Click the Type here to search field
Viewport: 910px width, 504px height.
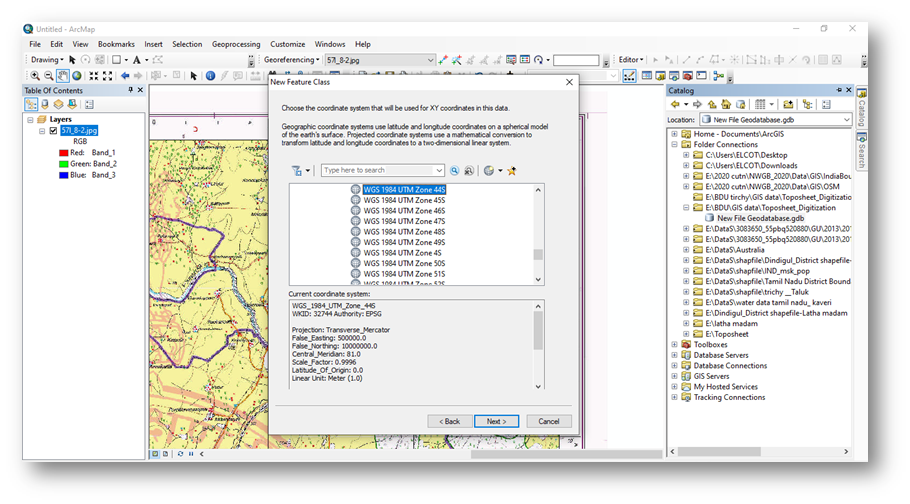click(x=378, y=170)
